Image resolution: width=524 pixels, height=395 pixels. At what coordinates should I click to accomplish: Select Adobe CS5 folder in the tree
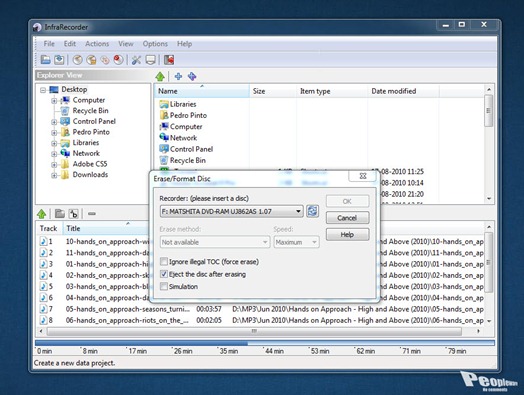pos(90,164)
